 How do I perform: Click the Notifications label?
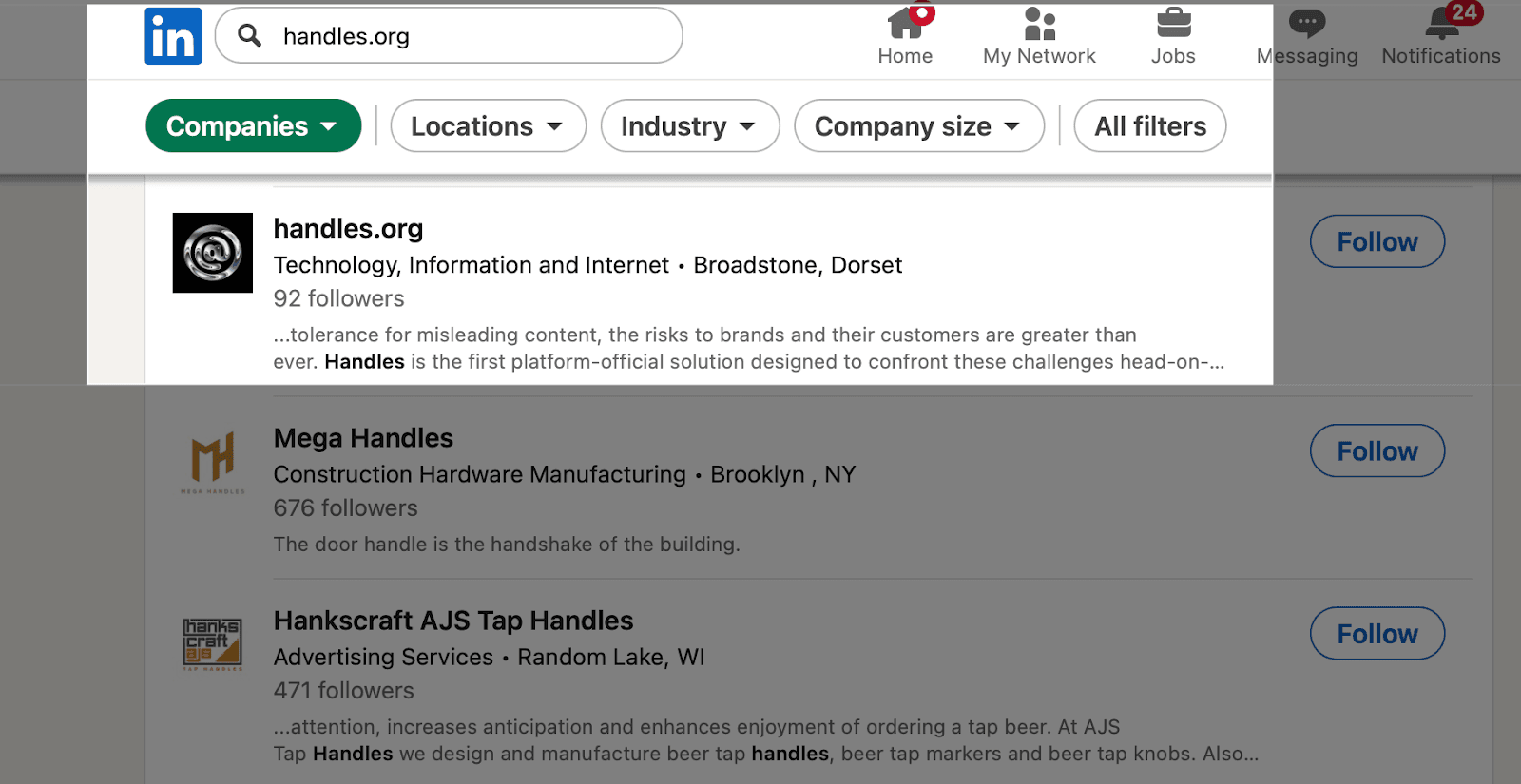click(1441, 56)
